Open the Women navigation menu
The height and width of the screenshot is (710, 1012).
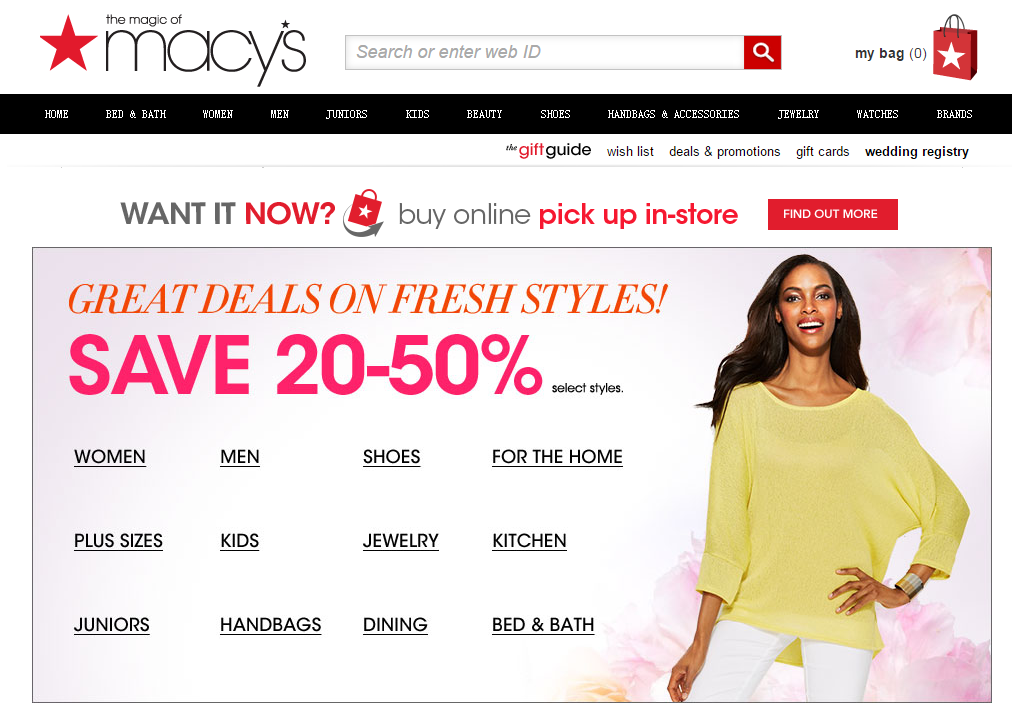(218, 114)
